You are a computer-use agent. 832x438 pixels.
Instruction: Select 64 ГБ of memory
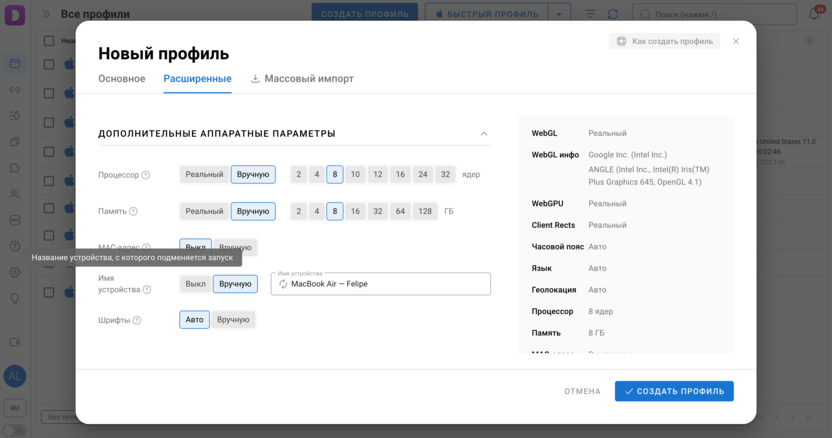400,211
